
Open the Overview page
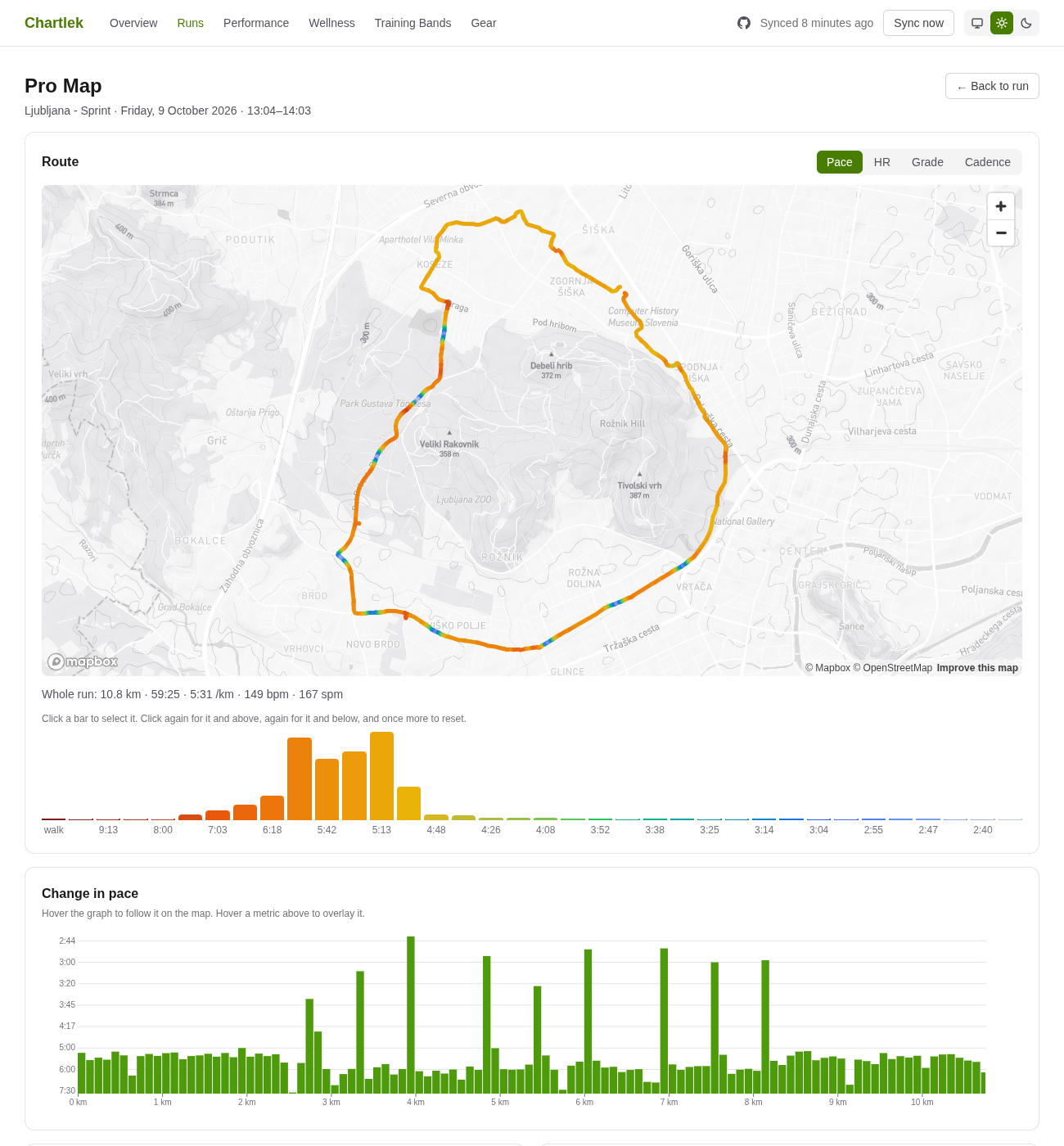133,23
